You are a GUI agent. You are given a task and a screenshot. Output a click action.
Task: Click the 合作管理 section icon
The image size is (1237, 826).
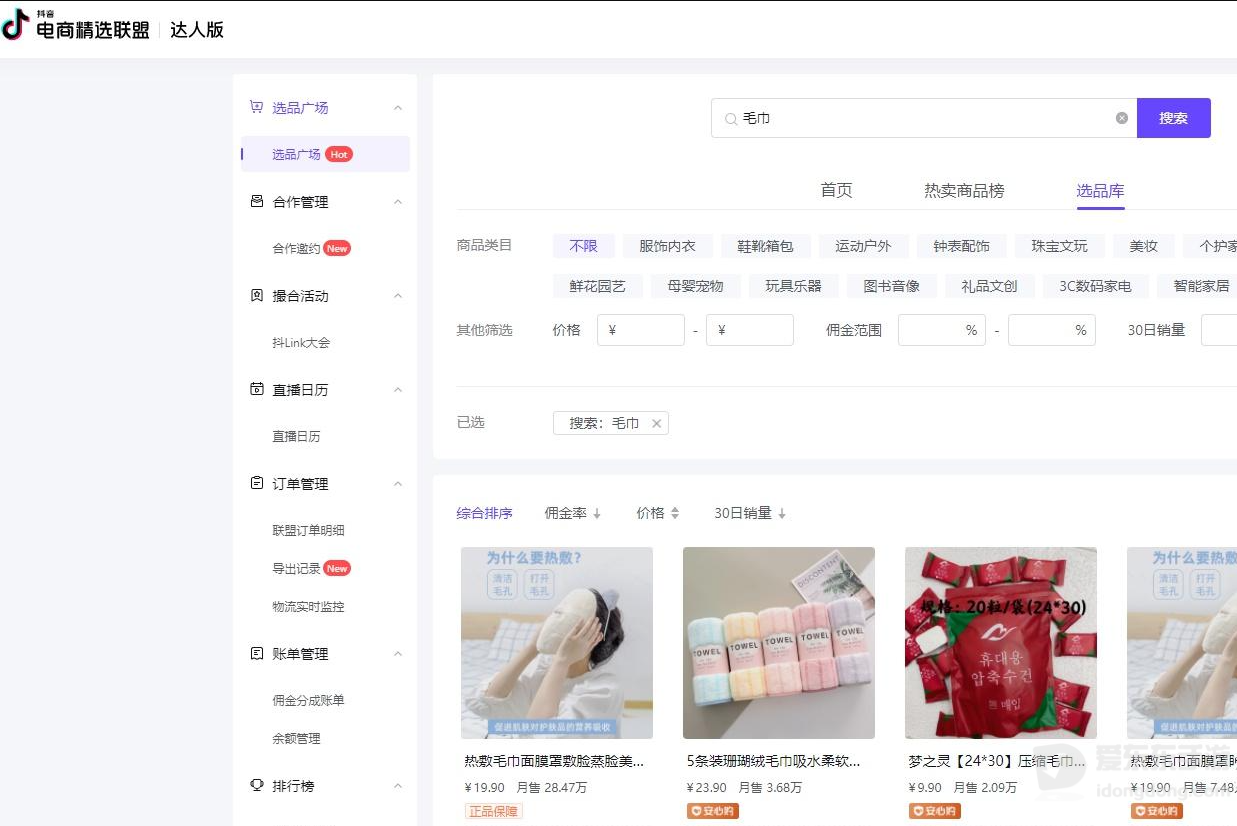257,201
